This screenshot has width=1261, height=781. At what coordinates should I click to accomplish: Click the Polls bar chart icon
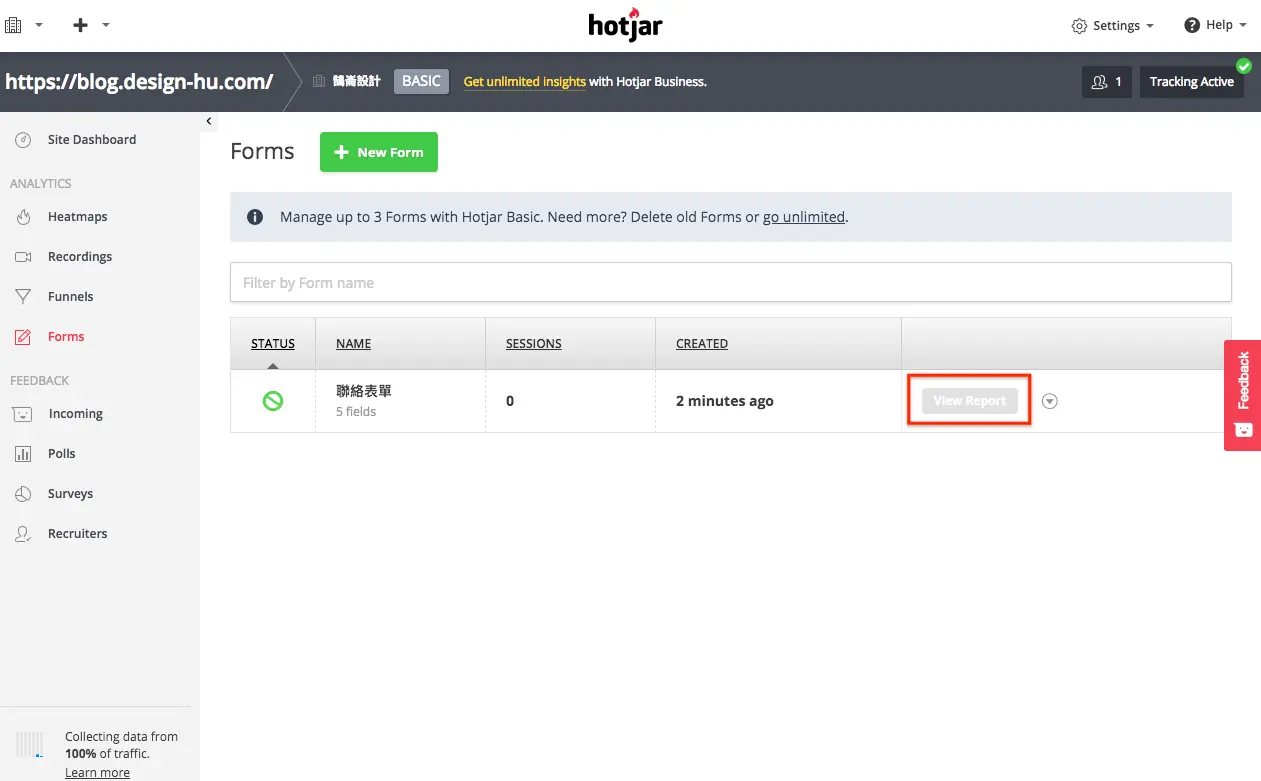[23, 454]
